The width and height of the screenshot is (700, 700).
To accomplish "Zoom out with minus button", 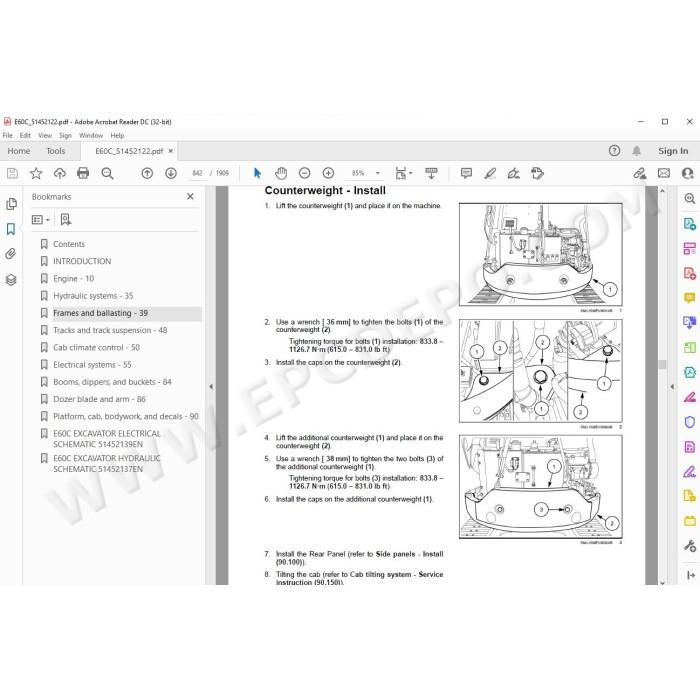I will click(x=304, y=173).
